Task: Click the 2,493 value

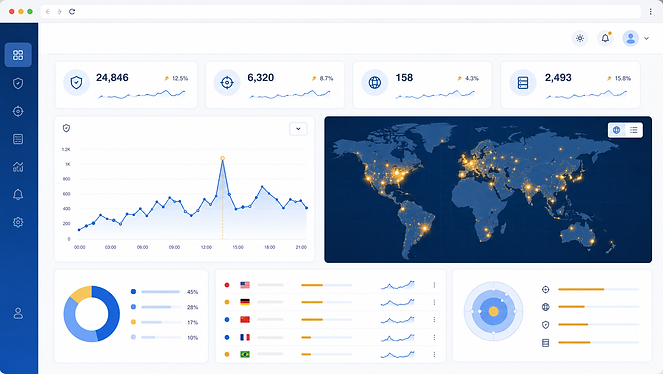Action: (558, 78)
